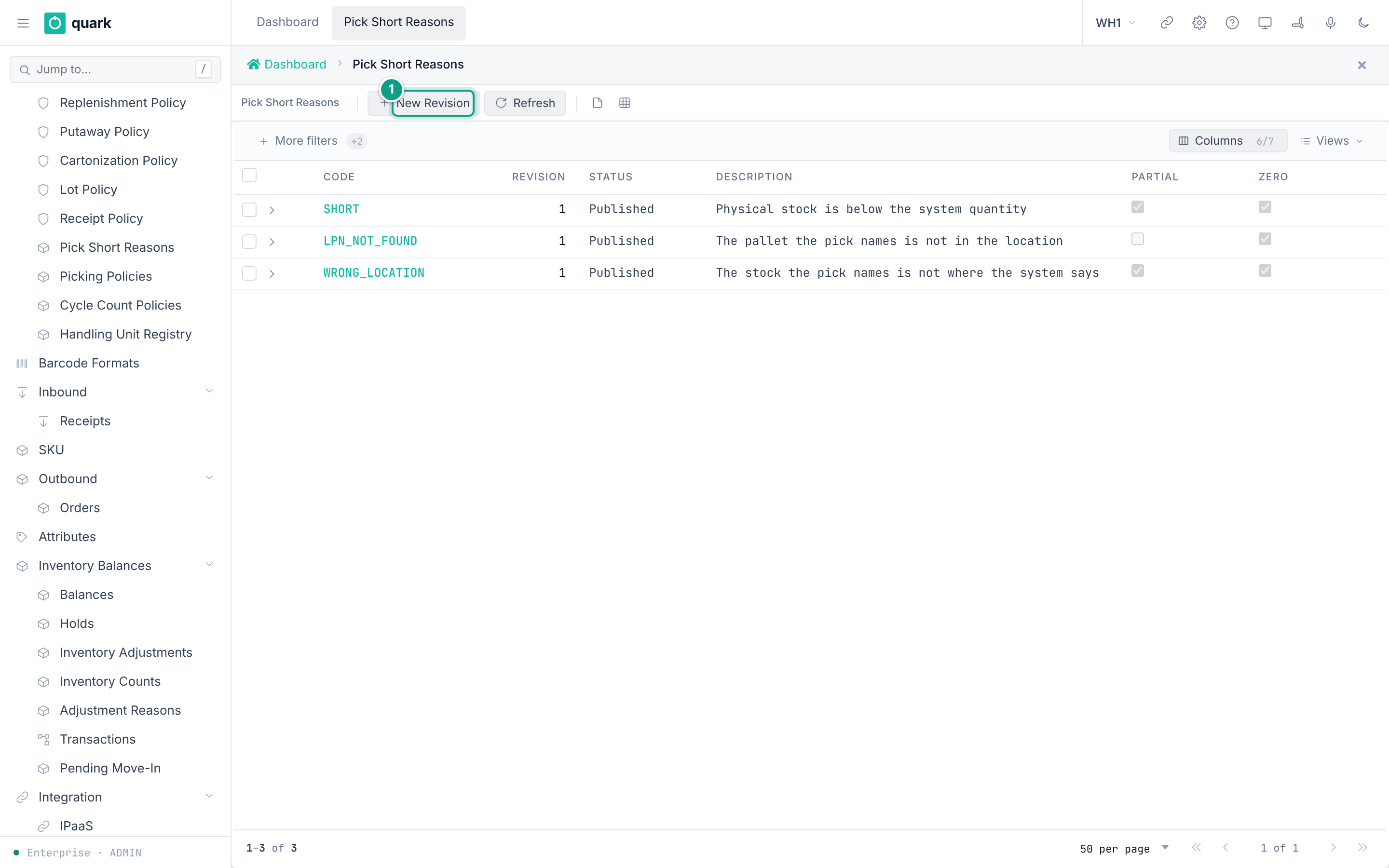Switch to dark mode moon icon
The width and height of the screenshot is (1389, 868).
[1363, 23]
